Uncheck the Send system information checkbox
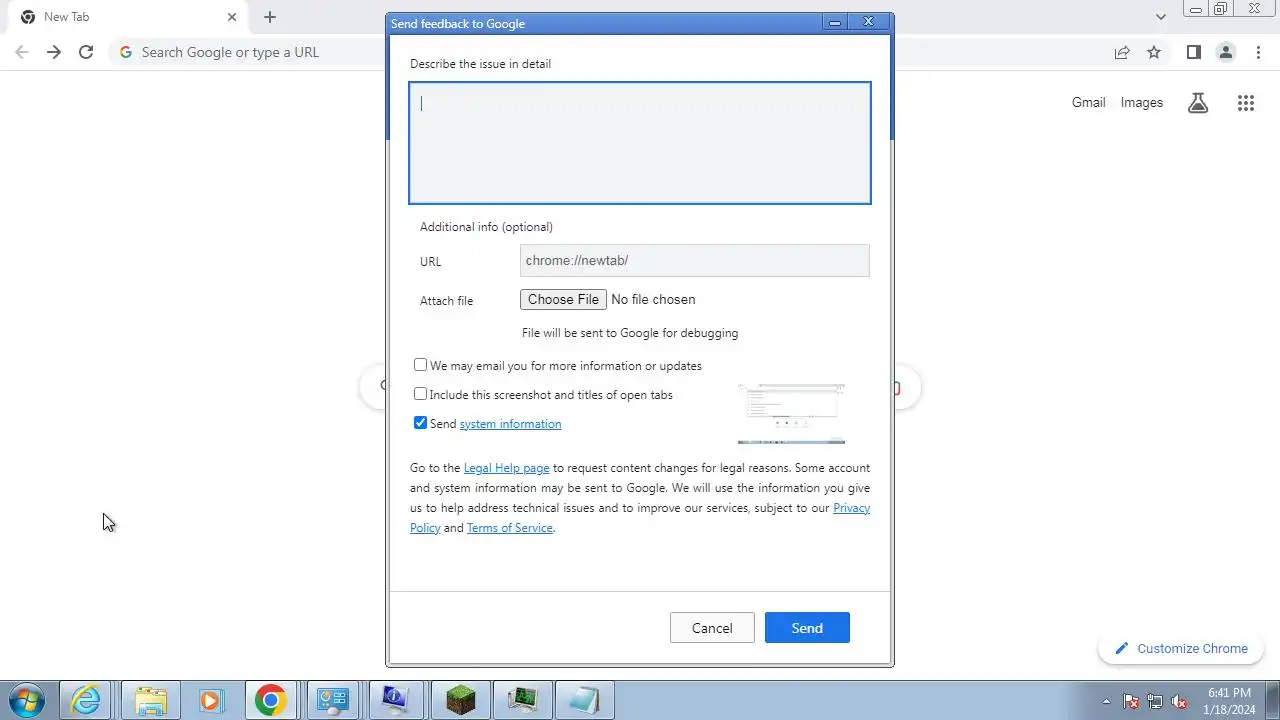 pyautogui.click(x=421, y=423)
